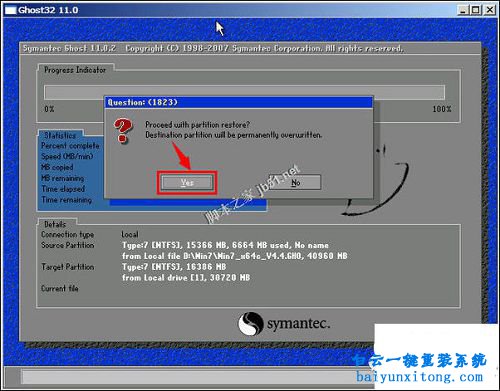The width and height of the screenshot is (500, 391).
Task: Maximize the Ghost32 11.0 window
Action: click(476, 10)
